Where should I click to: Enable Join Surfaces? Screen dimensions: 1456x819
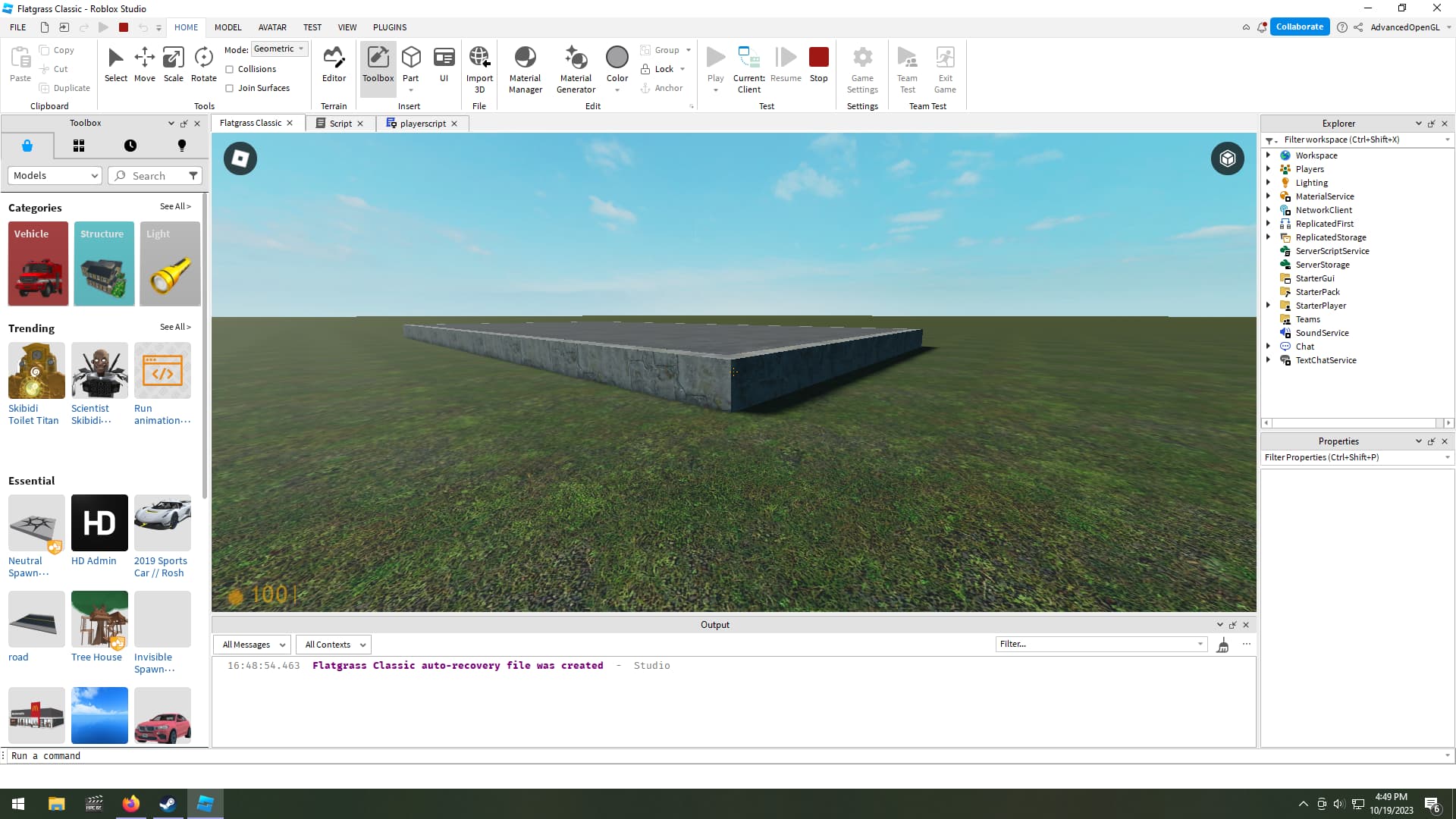pos(230,88)
